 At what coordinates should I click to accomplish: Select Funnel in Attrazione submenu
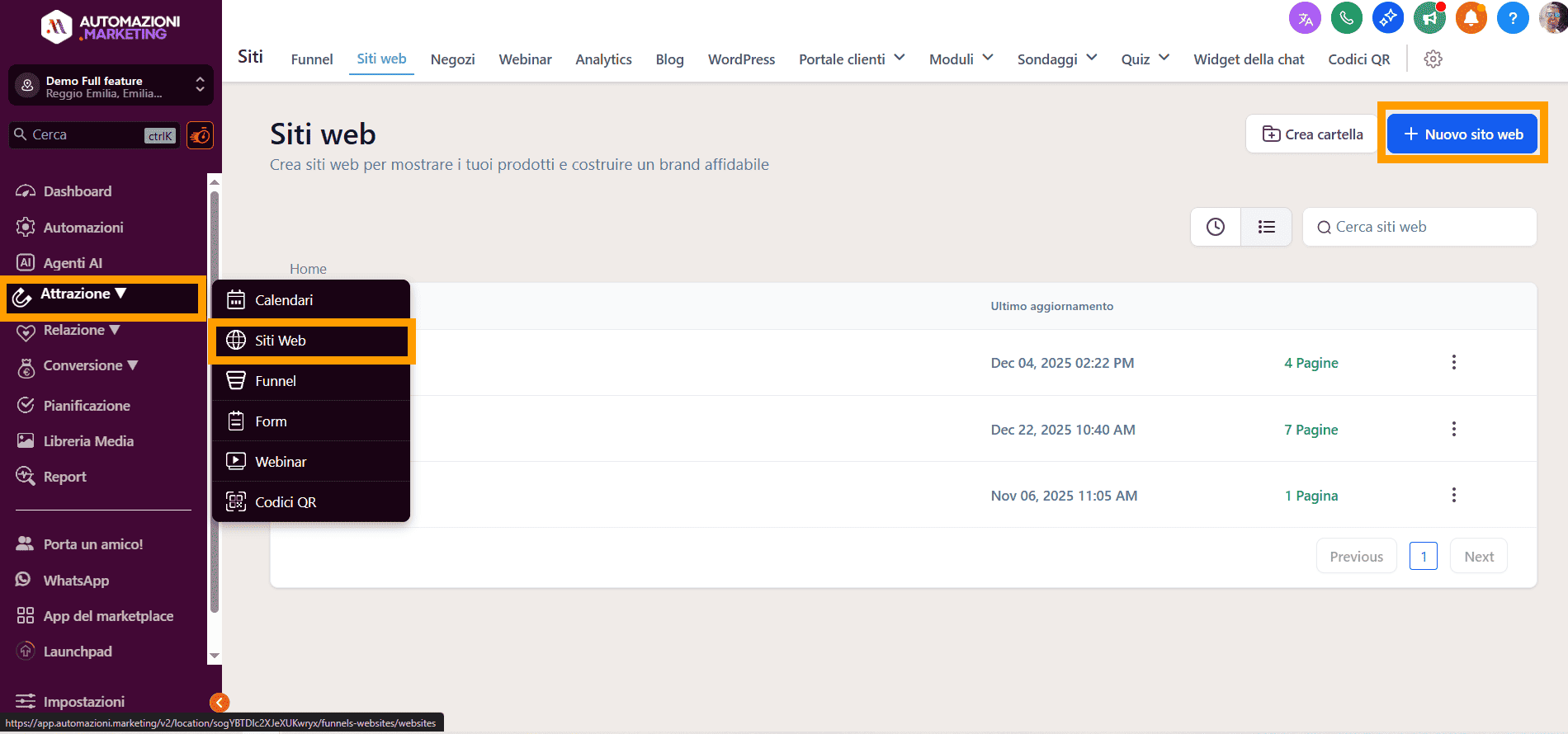[x=311, y=381]
